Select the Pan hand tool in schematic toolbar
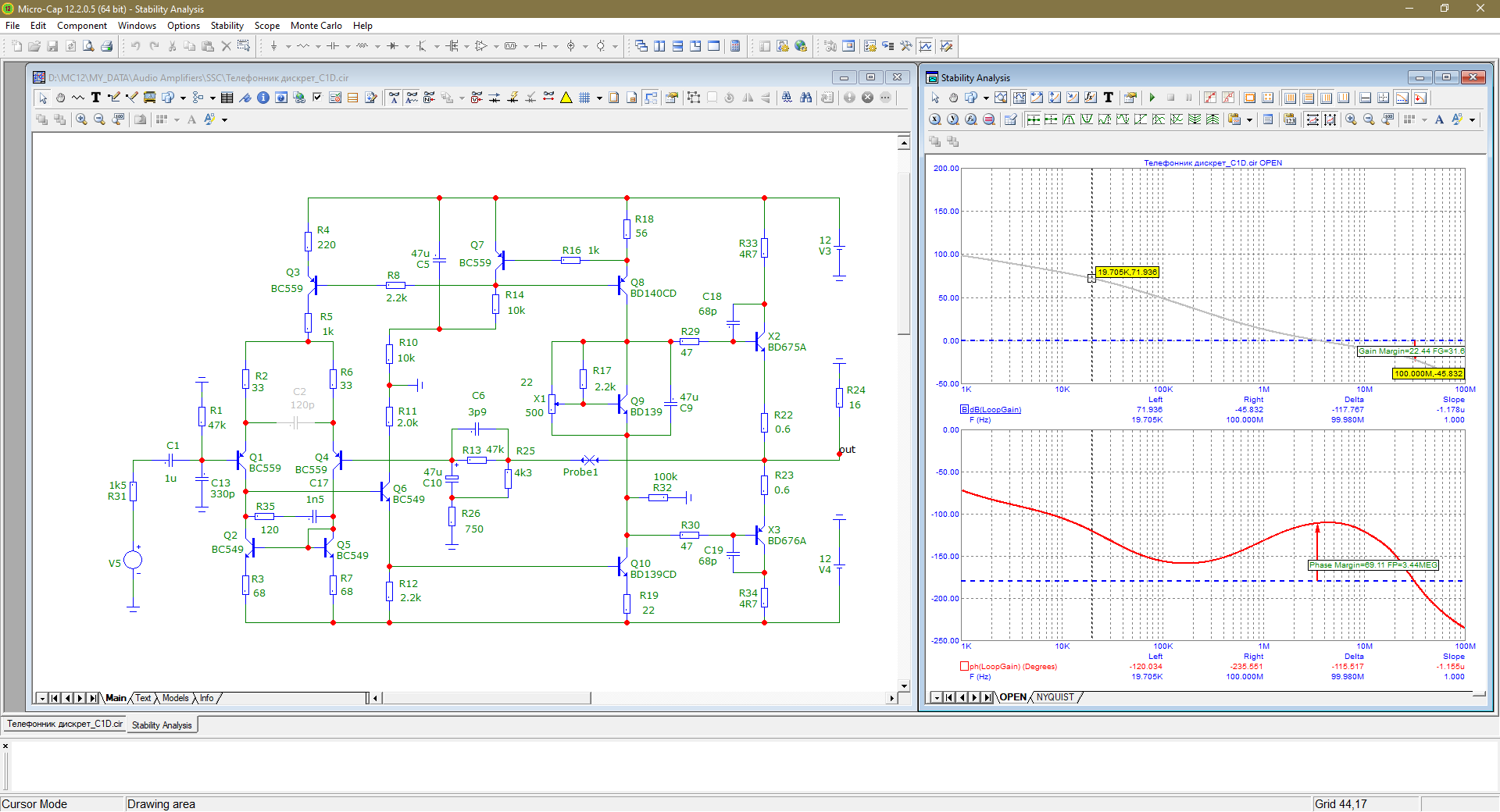 coord(60,98)
